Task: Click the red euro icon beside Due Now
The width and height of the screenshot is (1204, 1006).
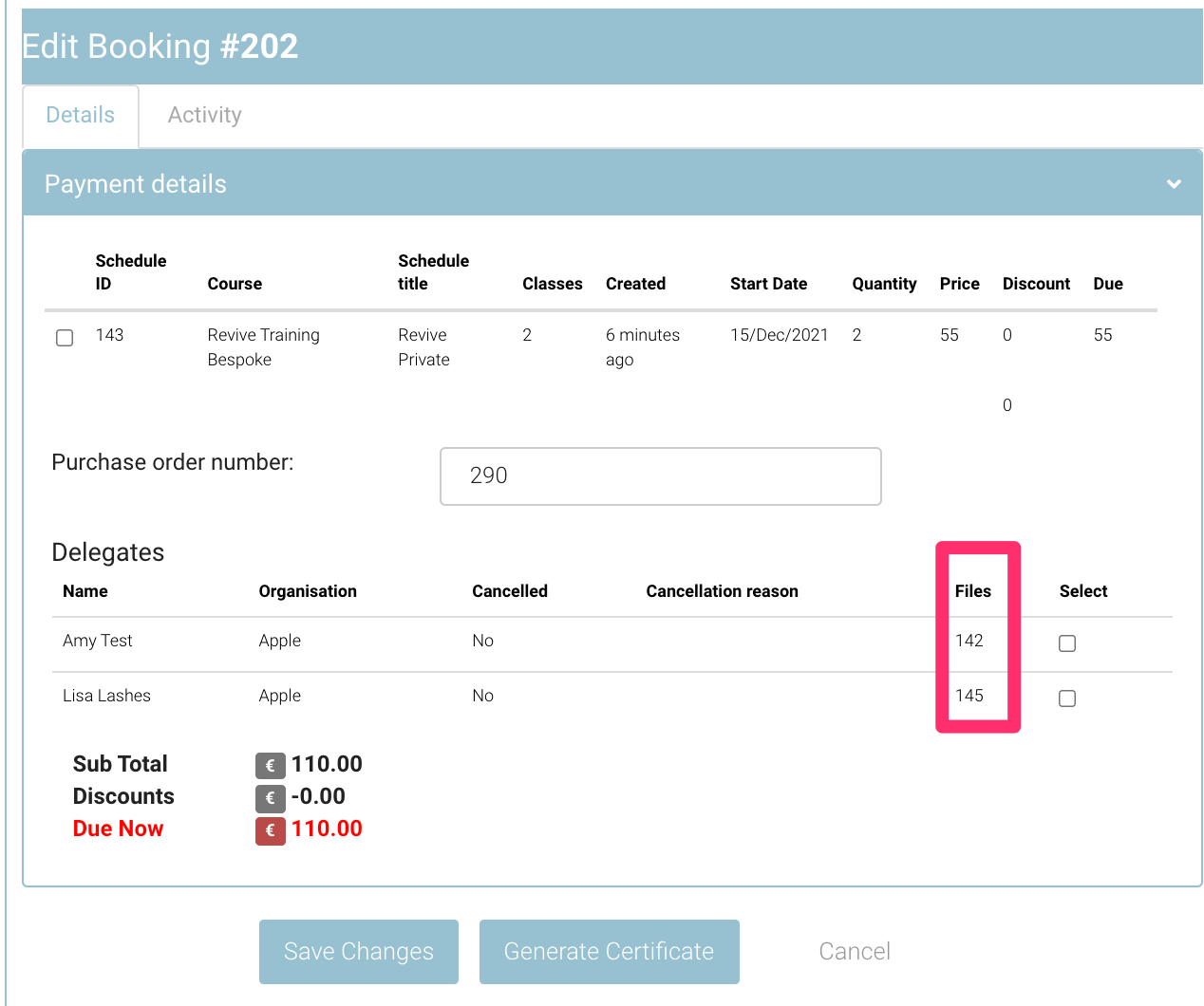Action: coord(270,830)
